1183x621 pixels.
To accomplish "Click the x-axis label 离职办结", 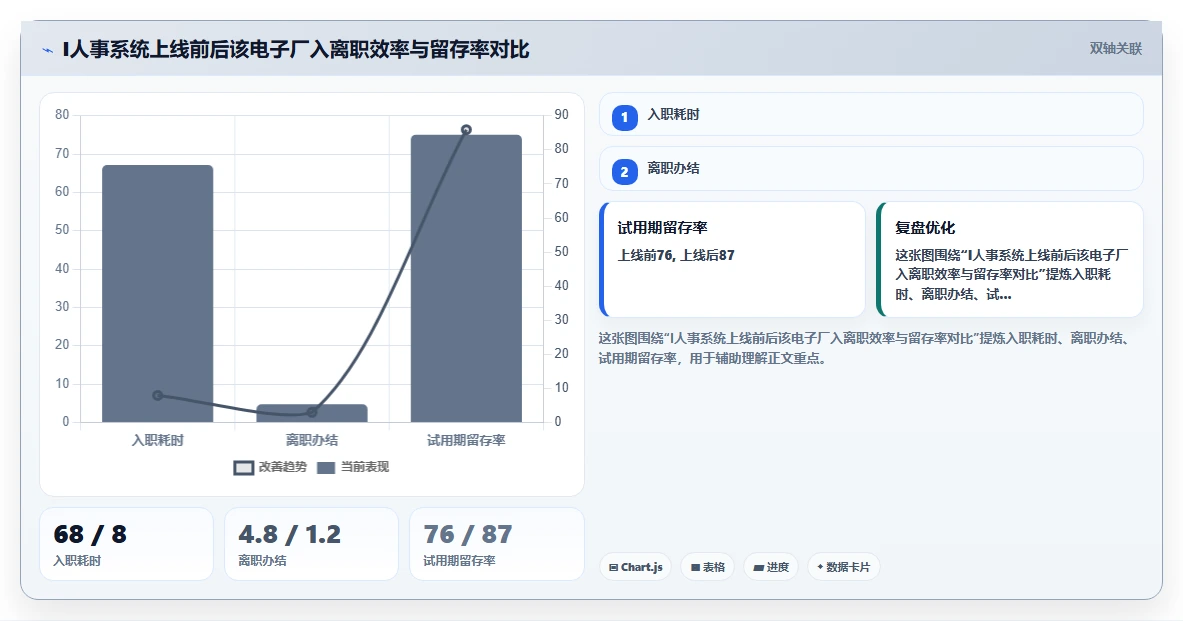I will click(312, 441).
